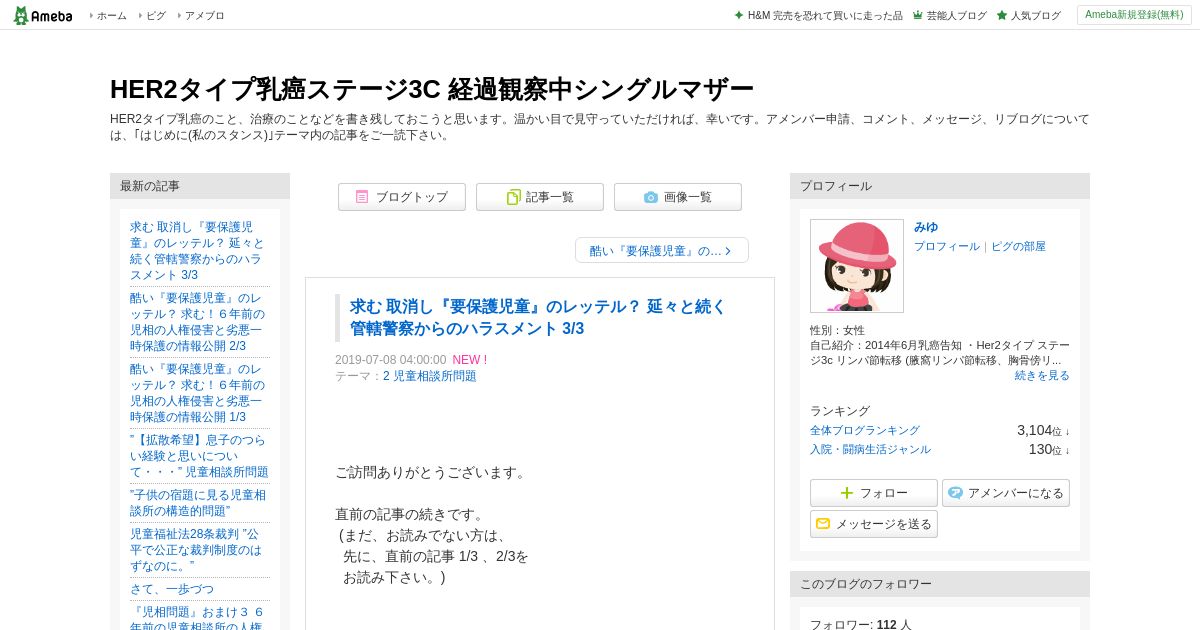Click chevron arrow on next-article button
1200x630 pixels.
(728, 251)
